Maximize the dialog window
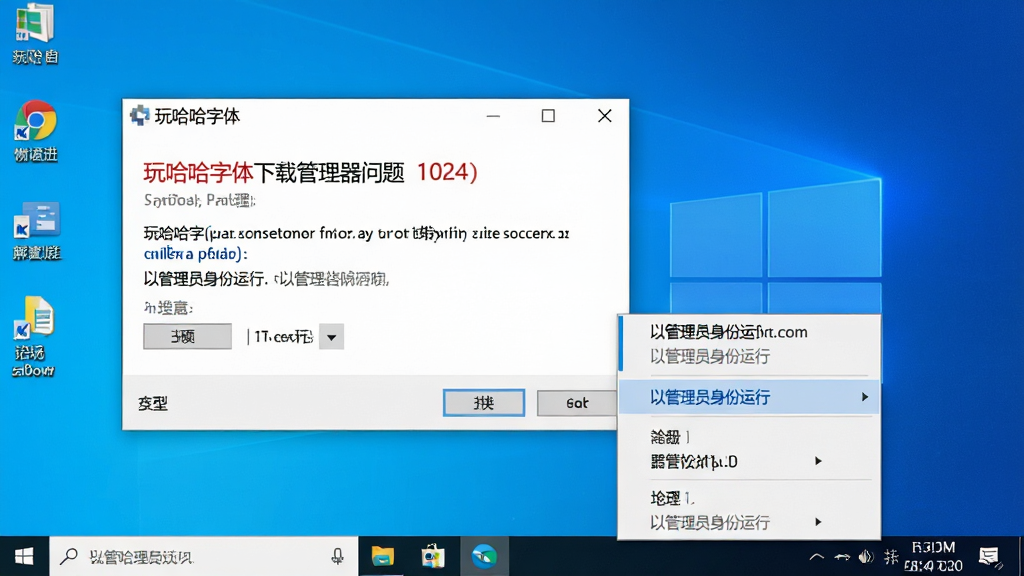This screenshot has width=1024, height=576. (x=548, y=116)
